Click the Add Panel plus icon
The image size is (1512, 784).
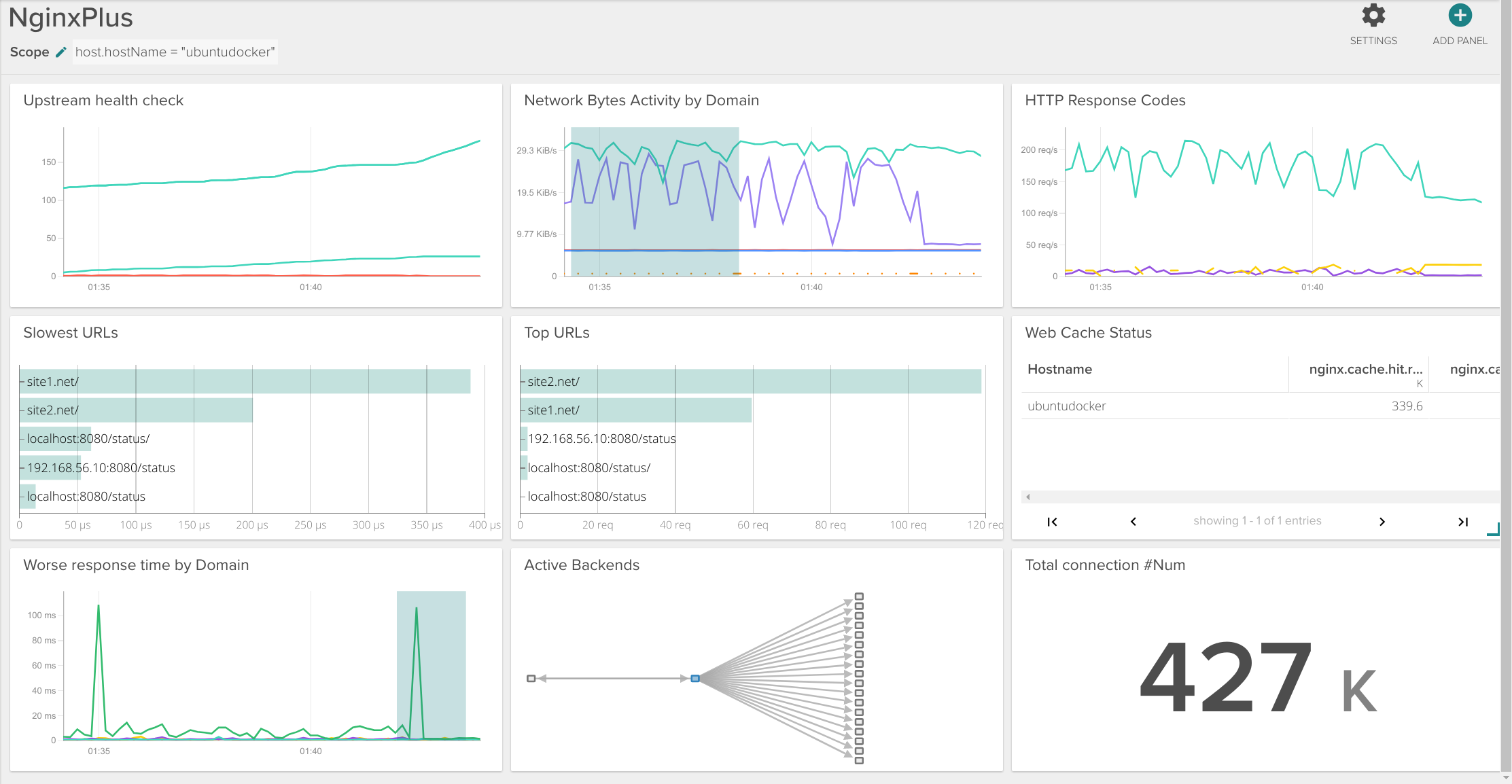coord(1460,16)
